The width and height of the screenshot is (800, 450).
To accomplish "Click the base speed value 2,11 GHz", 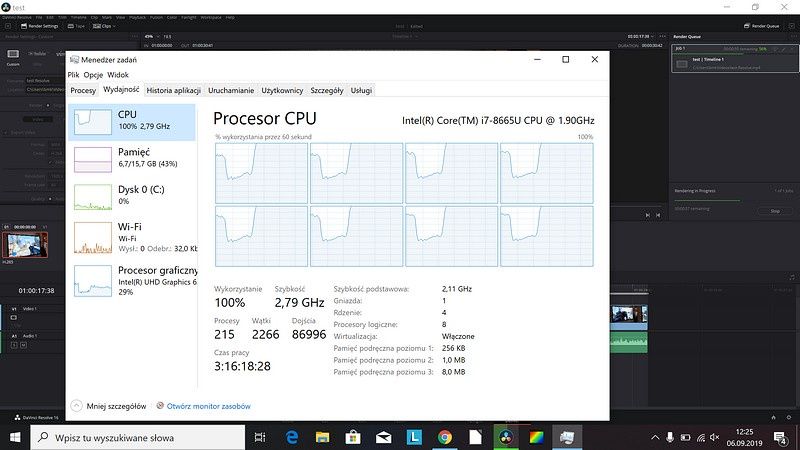I will pos(457,289).
